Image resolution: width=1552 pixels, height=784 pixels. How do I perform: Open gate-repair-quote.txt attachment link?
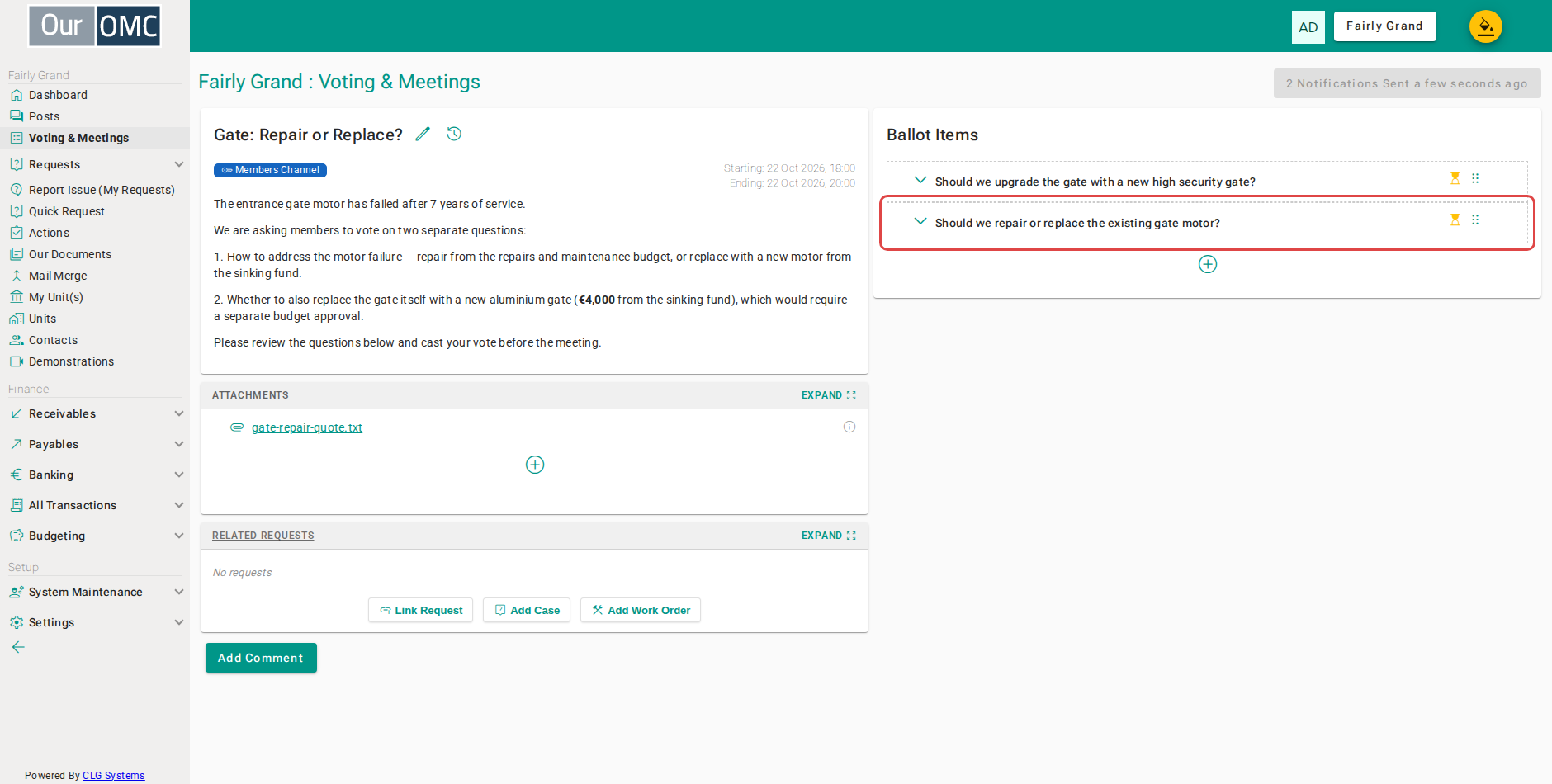click(x=307, y=427)
